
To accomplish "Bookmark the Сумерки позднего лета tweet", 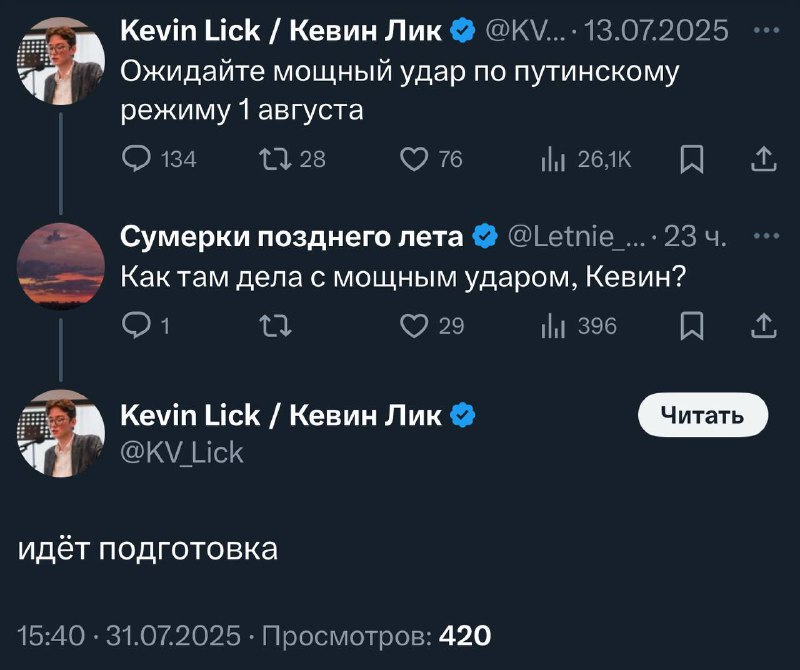I will point(691,325).
